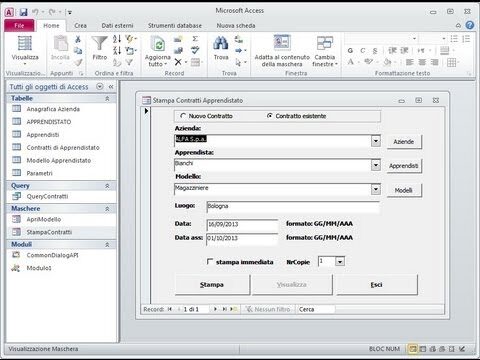The image size is (480, 360).
Task: Switch to form view in status bar
Action: click(x=413, y=349)
